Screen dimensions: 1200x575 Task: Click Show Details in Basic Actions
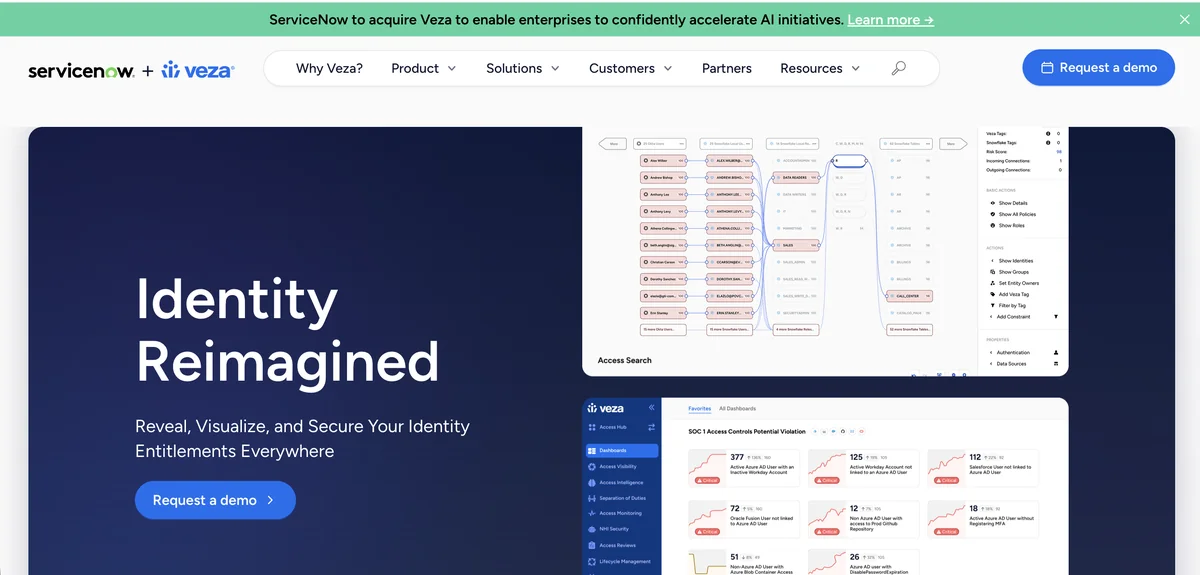[1008, 203]
